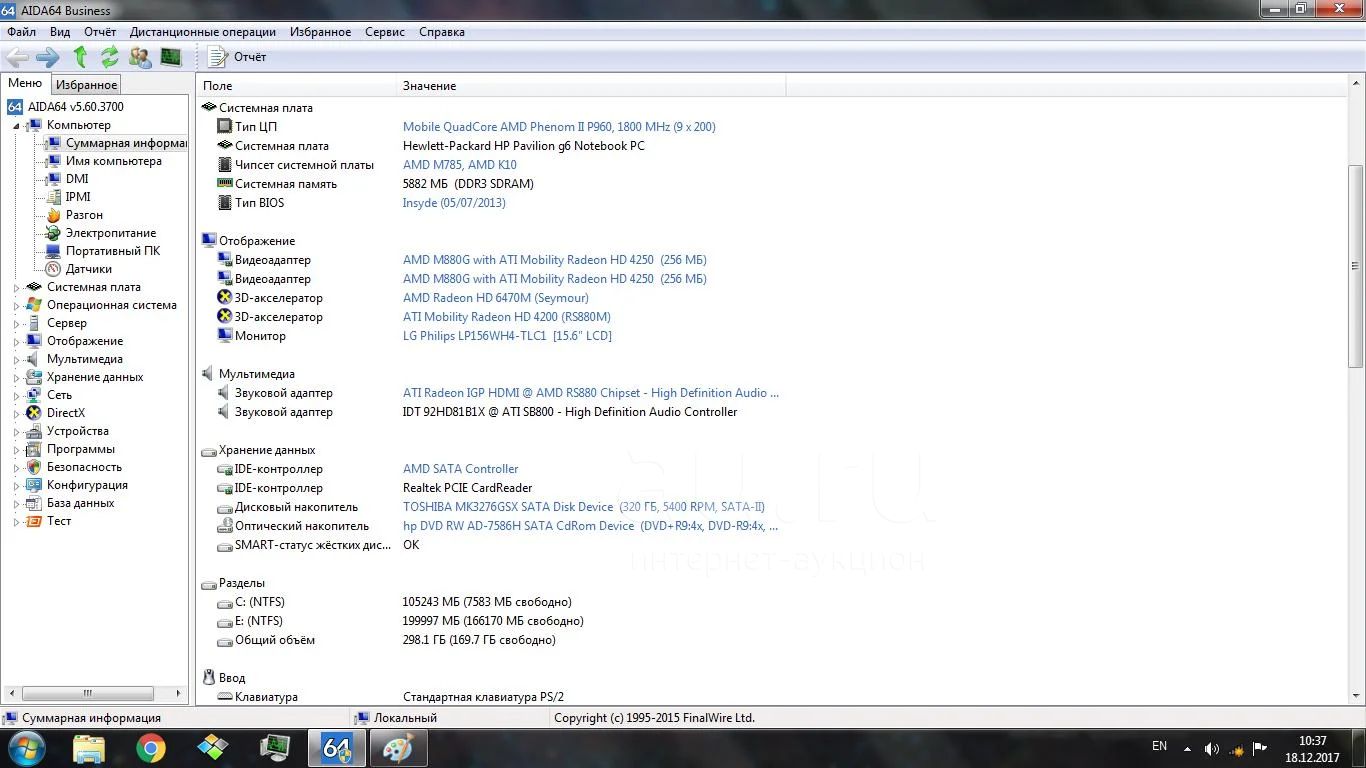Viewport: 1366px width, 768px height.
Task: Switch to the Избранное tab in sidebar
Action: pos(86,85)
